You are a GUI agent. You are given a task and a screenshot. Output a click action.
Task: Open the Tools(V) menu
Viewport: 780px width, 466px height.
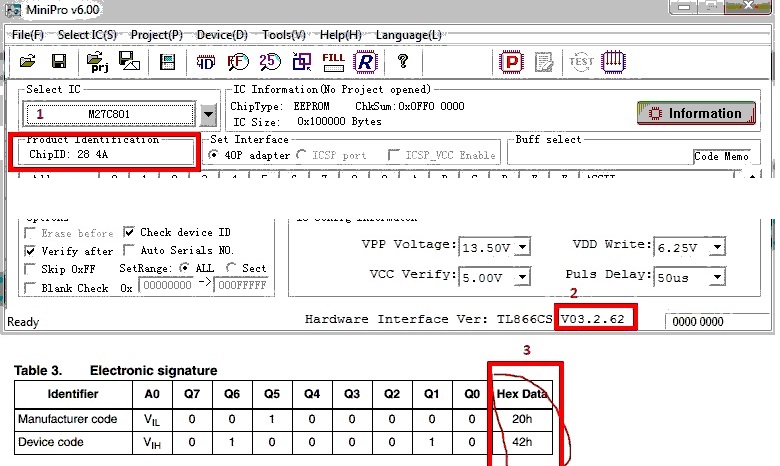pos(284,35)
